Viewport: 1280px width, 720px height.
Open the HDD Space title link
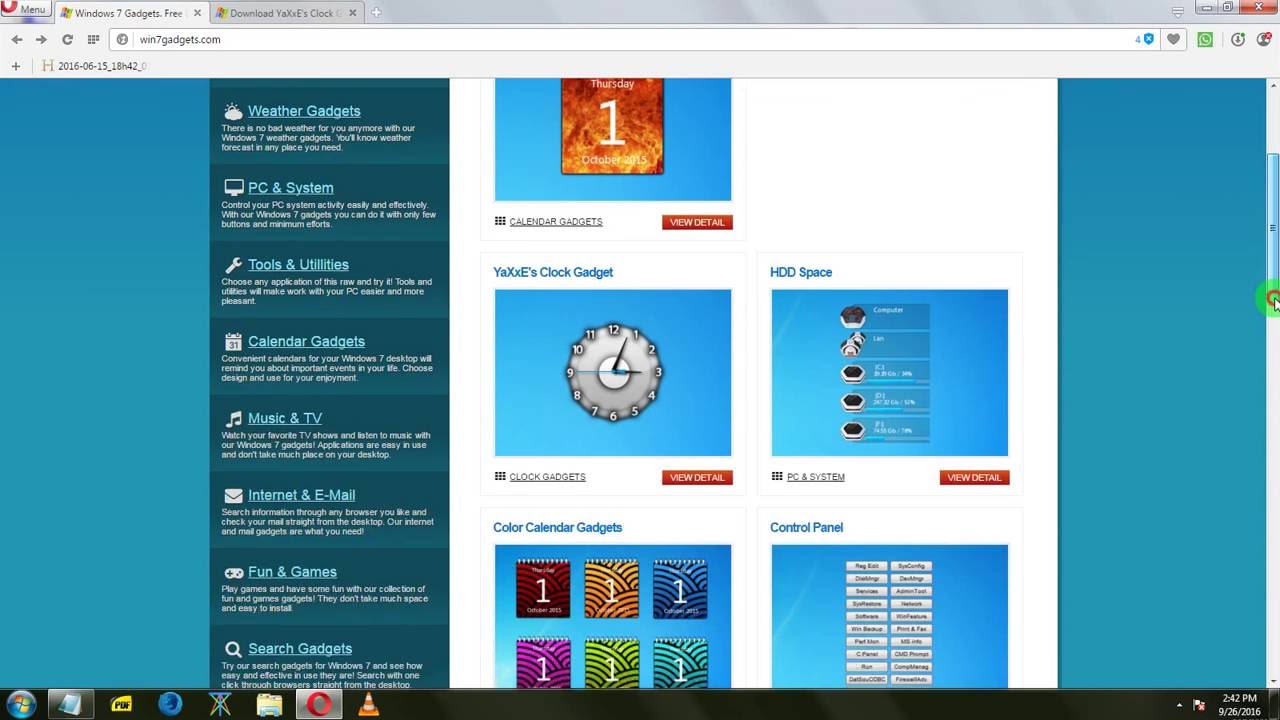(x=801, y=272)
